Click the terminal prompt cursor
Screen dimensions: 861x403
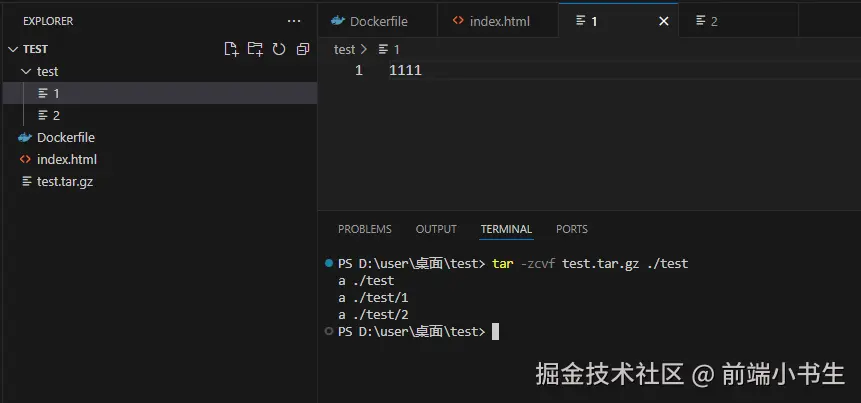(x=495, y=332)
